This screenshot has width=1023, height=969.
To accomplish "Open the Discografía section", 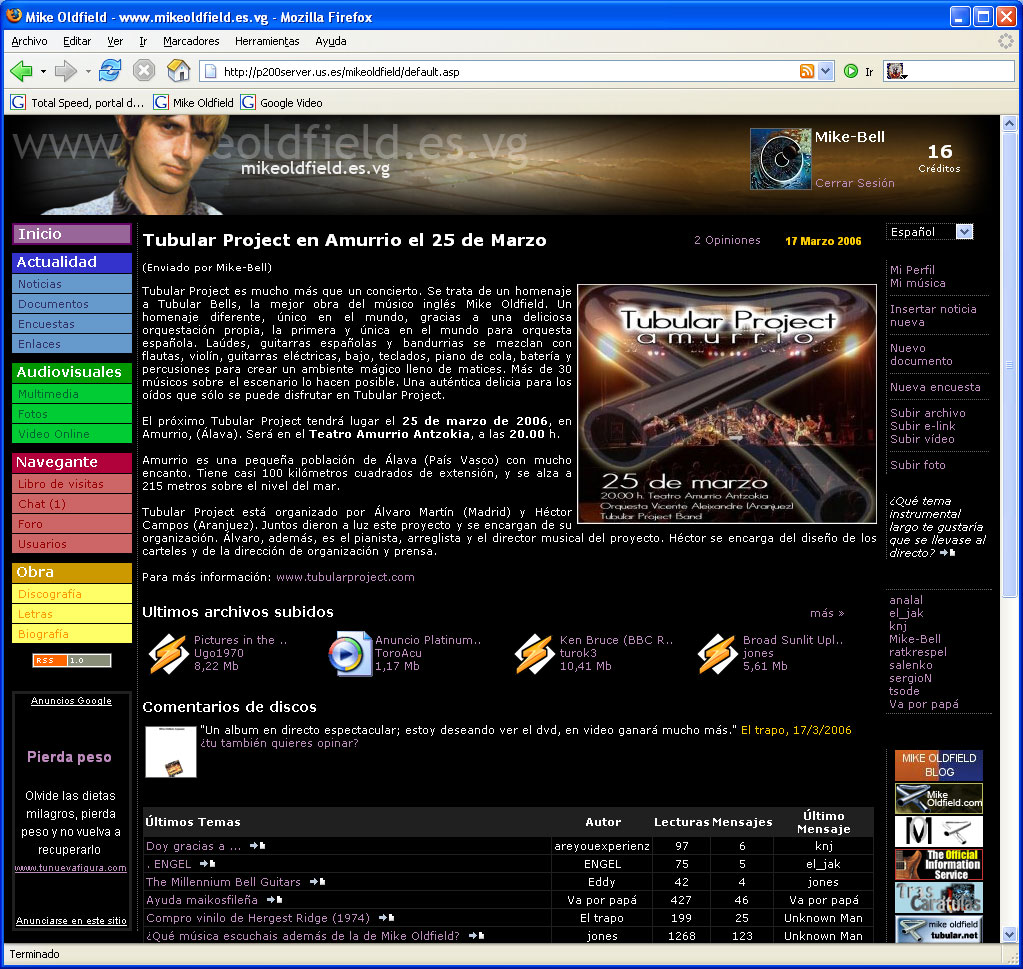I will (72, 594).
